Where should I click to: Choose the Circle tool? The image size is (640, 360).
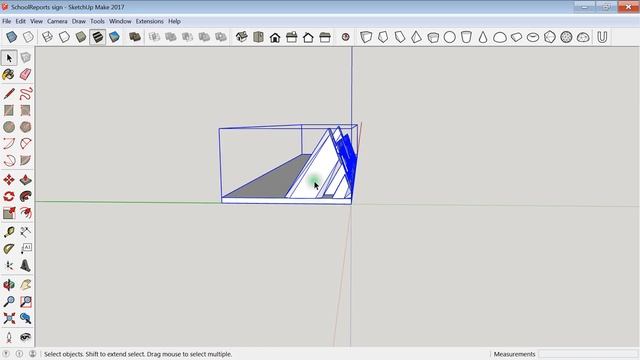coord(9,127)
